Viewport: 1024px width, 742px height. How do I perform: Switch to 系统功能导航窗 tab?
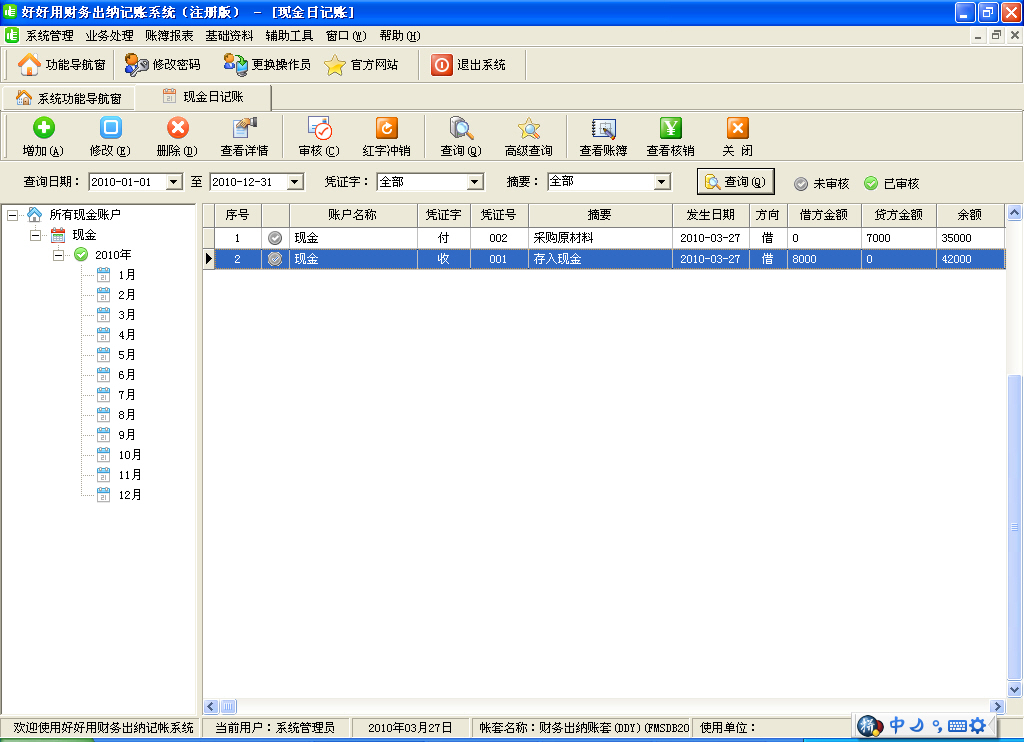point(69,98)
